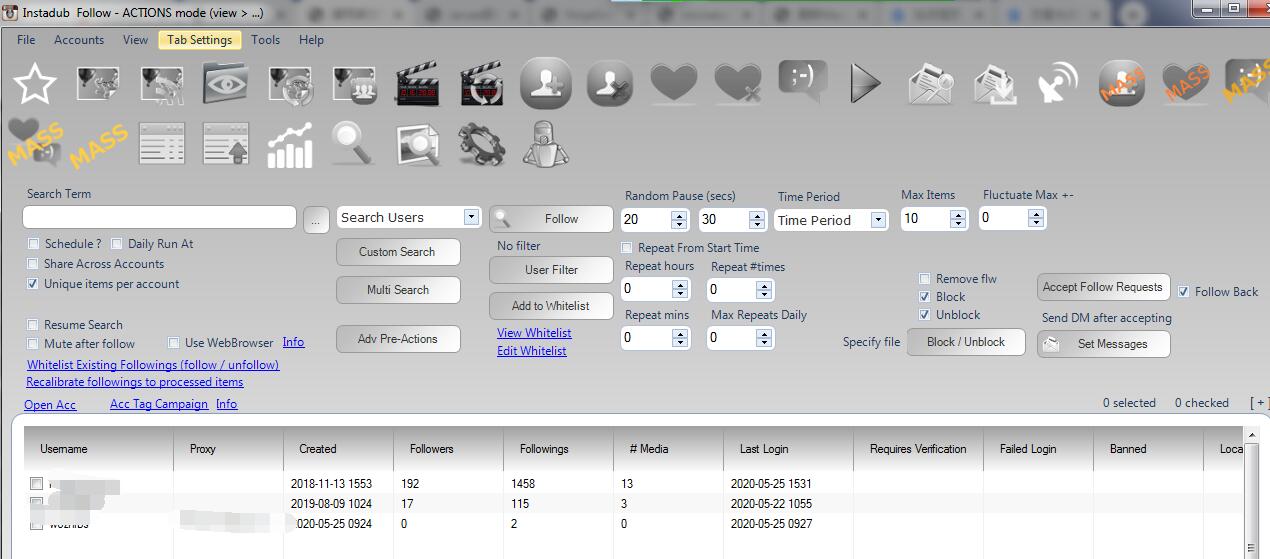Screen dimensions: 1270x559
Task: Enable the Schedule checkbox
Action: click(34, 244)
